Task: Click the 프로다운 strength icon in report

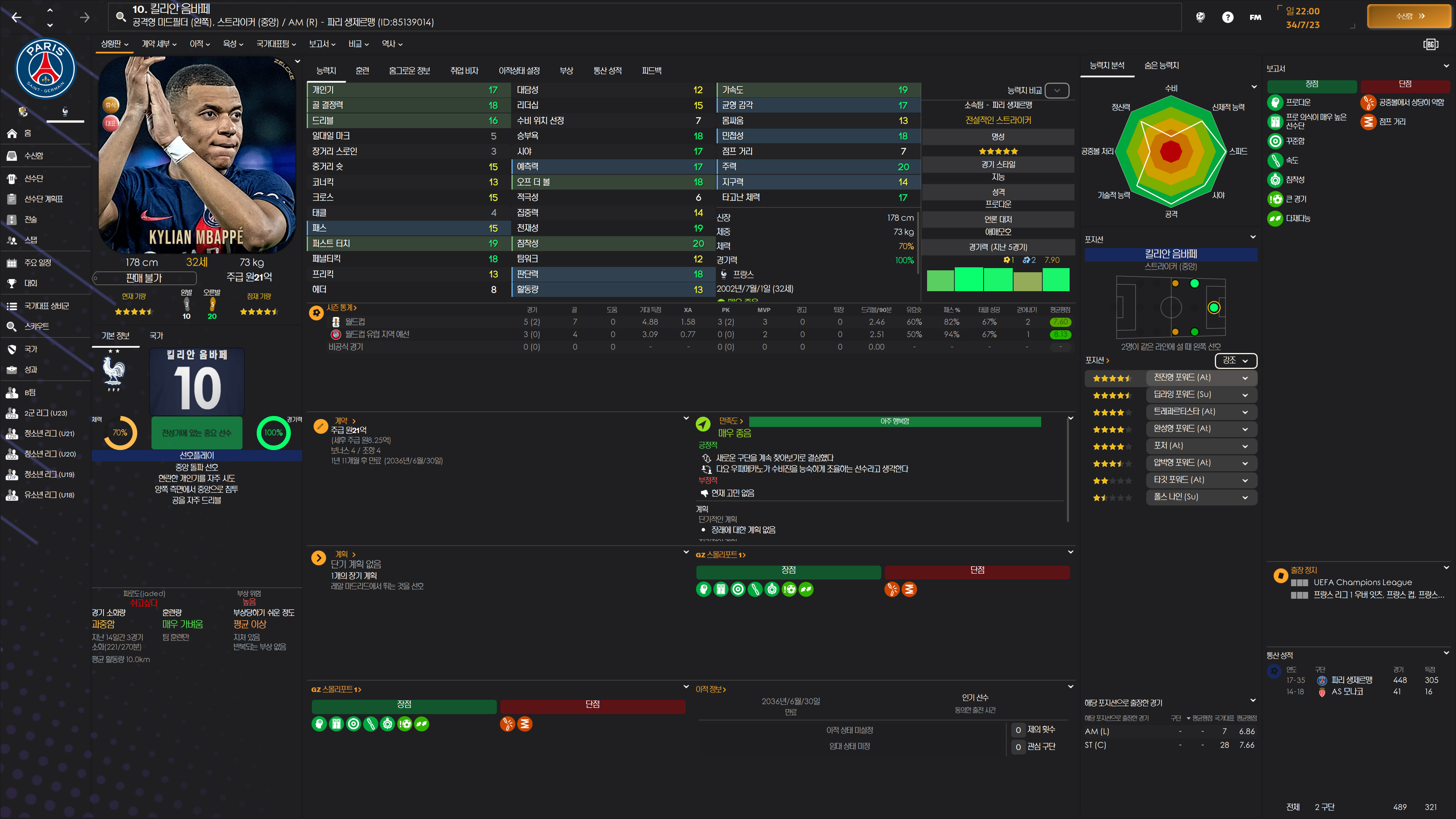Action: tap(1275, 102)
